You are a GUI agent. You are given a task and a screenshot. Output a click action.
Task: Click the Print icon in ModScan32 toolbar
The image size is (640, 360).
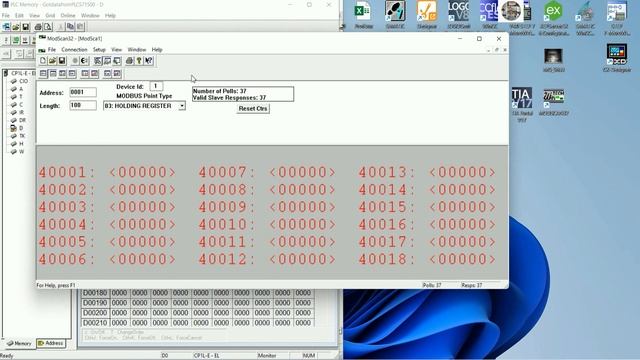coord(129,61)
